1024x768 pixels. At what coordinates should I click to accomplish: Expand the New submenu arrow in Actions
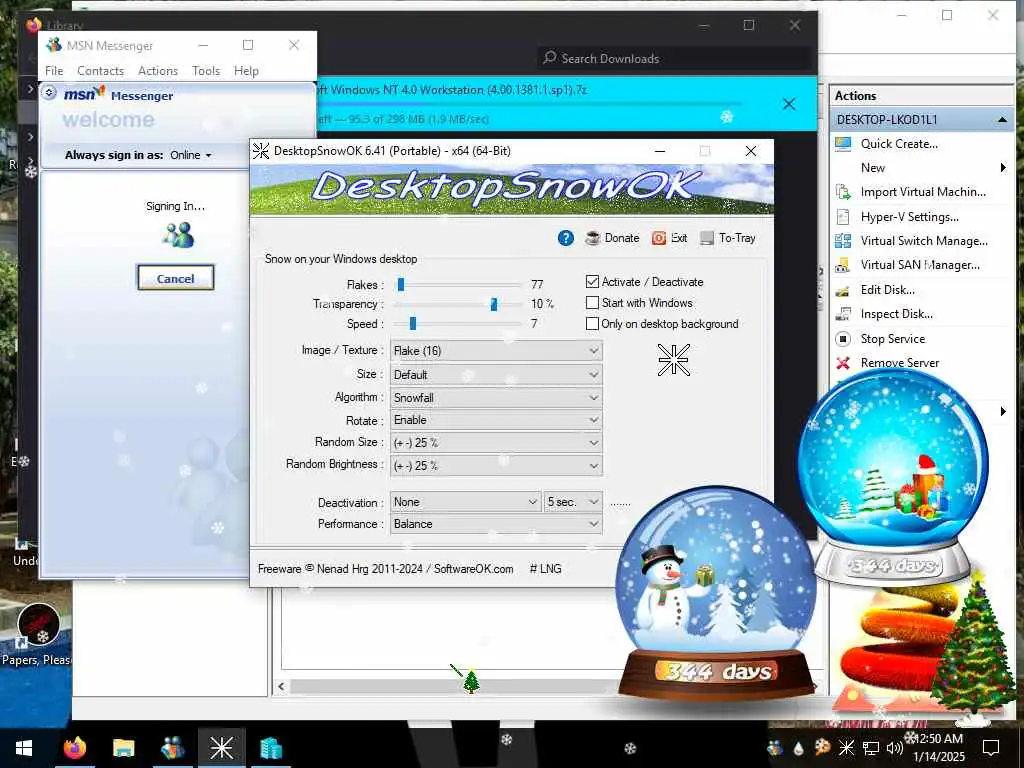[x=1002, y=168]
